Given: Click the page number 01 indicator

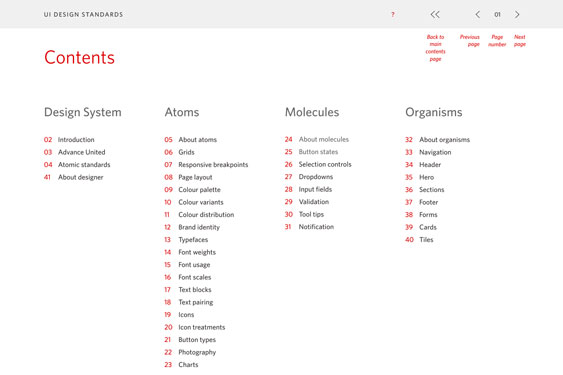Looking at the screenshot, I should [497, 14].
